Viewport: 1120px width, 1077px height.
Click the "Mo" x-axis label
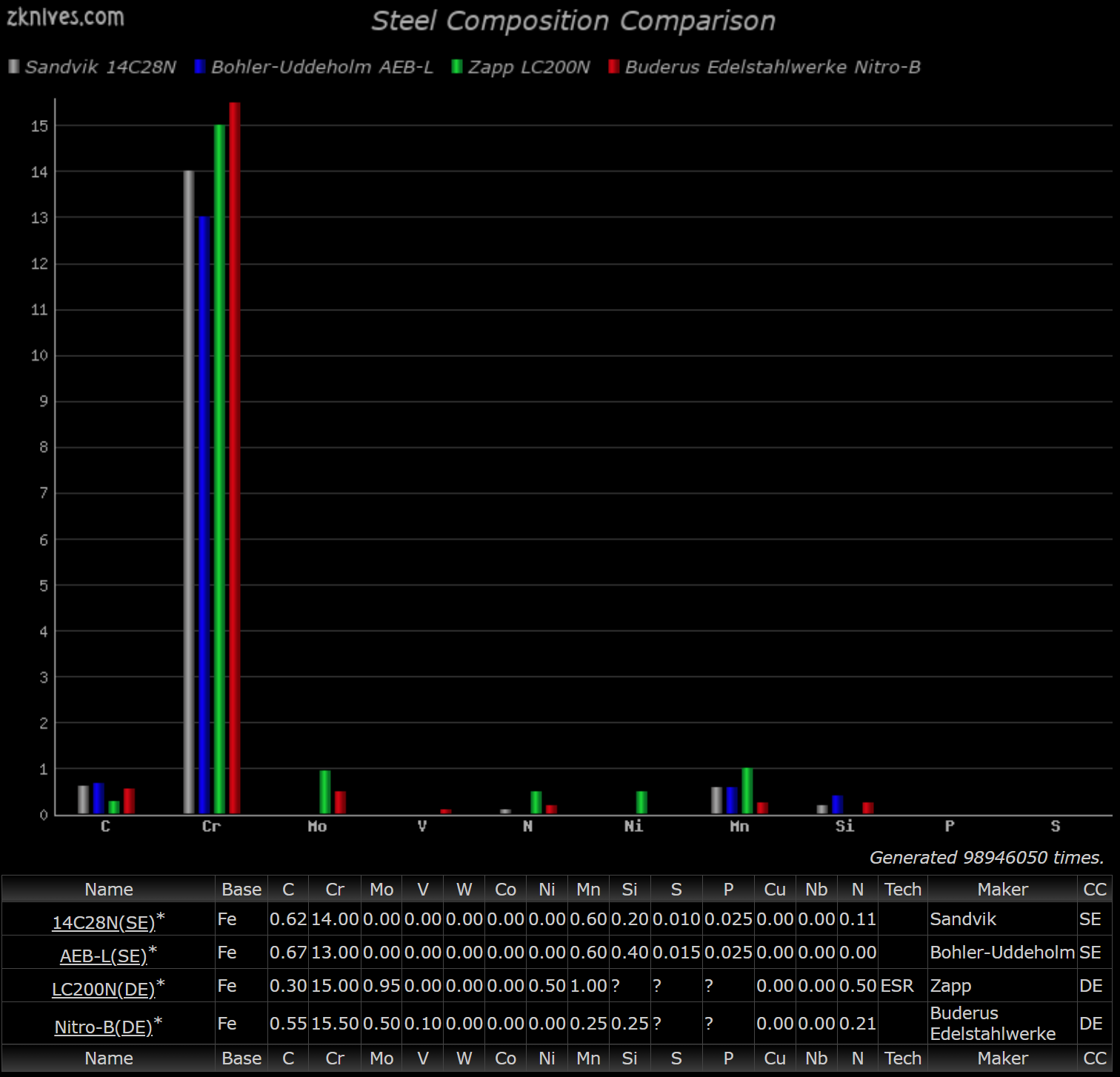317,826
